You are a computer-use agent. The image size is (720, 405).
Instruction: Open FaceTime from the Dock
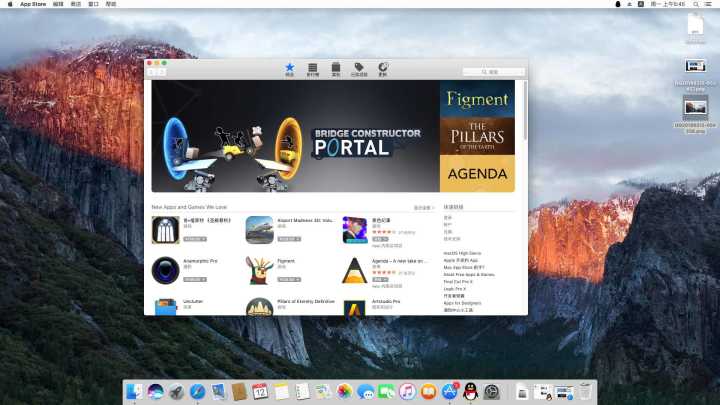(386, 392)
